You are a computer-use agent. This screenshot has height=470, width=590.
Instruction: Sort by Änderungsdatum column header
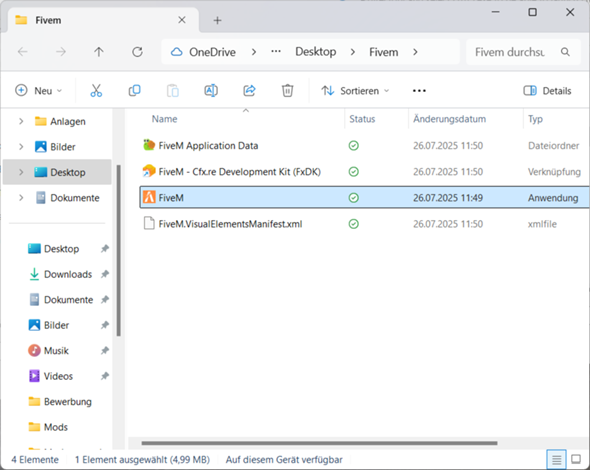point(450,119)
